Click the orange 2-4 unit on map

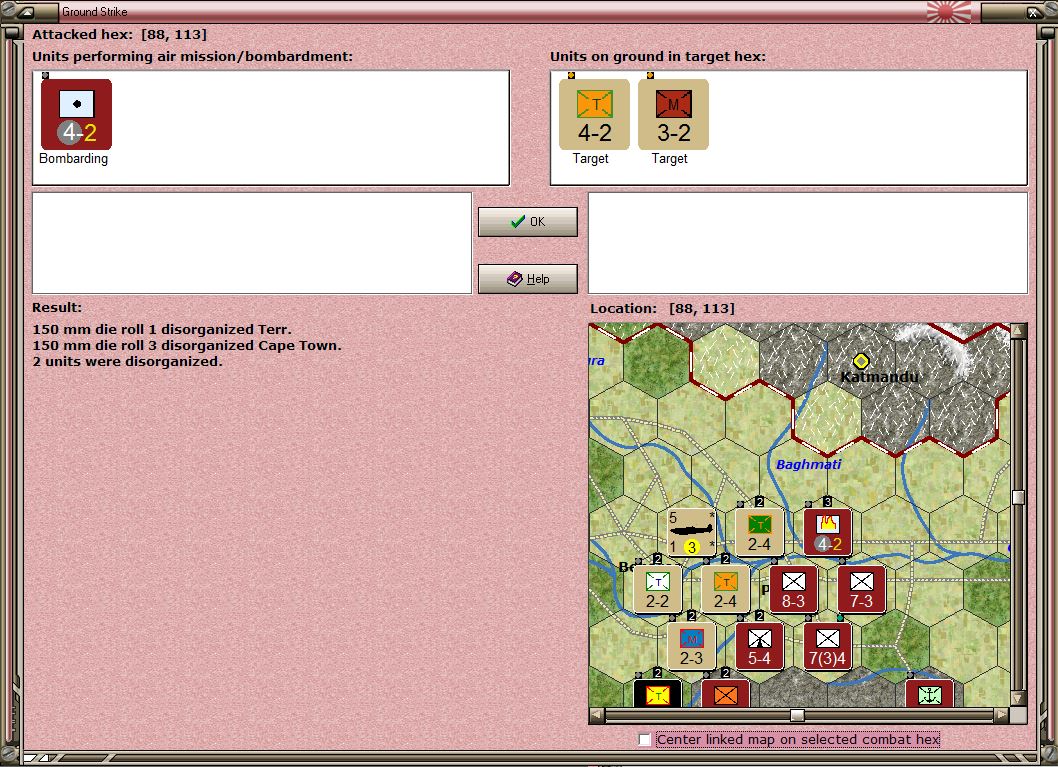(x=726, y=589)
